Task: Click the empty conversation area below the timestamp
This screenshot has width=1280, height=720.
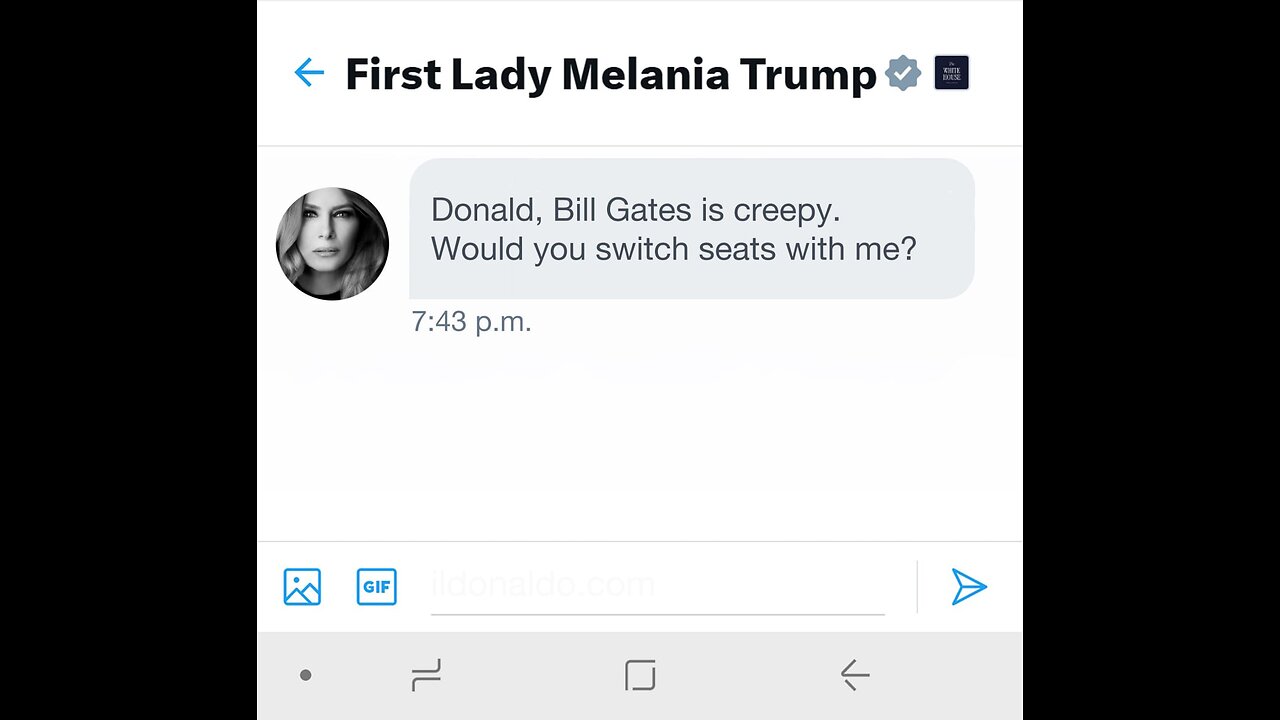Action: 640,440
